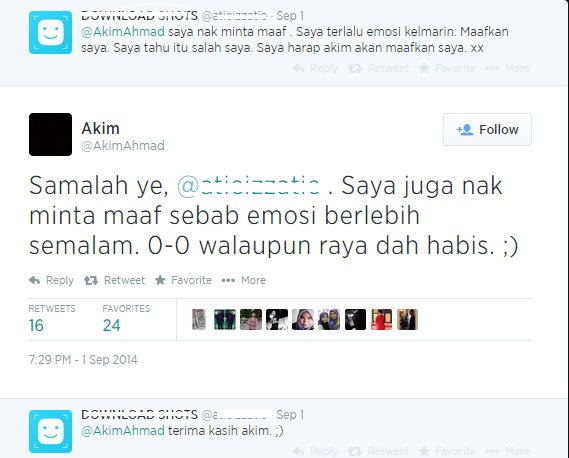
Task: Open Akim's black profile avatar
Action: coord(50,134)
